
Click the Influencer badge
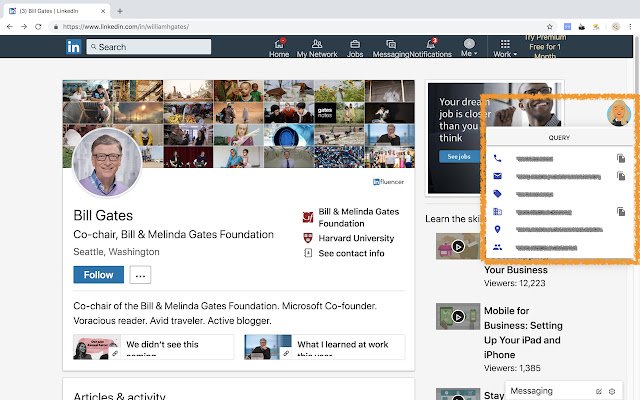[x=388, y=182]
